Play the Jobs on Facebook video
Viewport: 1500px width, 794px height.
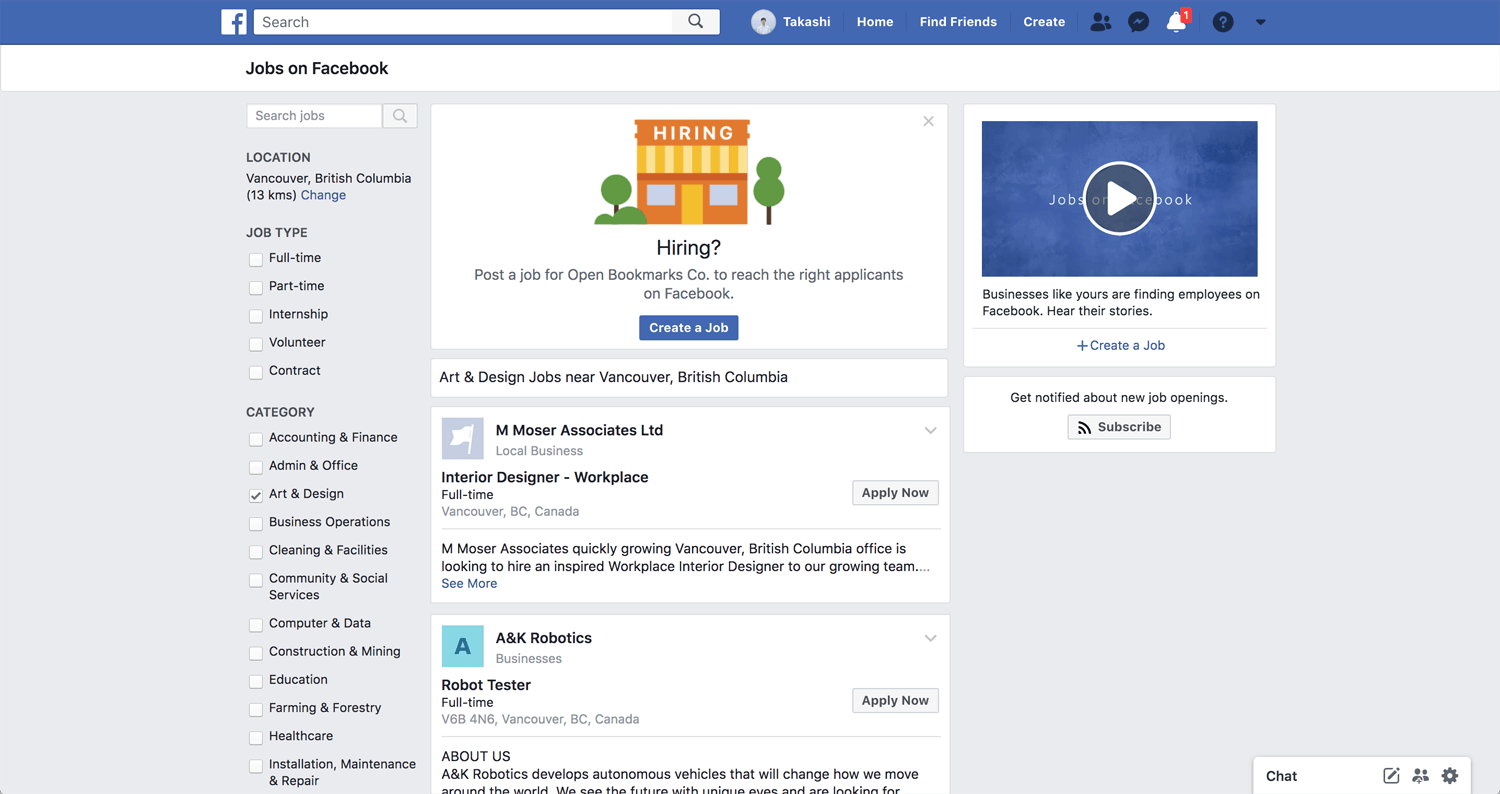point(1119,199)
